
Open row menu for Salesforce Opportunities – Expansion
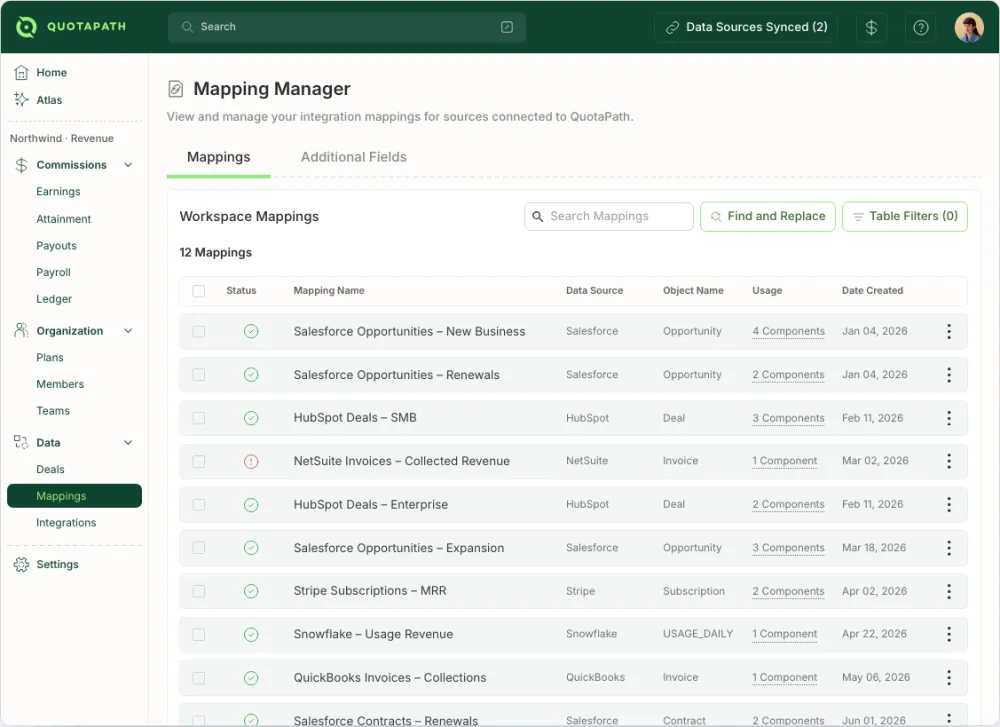949,548
